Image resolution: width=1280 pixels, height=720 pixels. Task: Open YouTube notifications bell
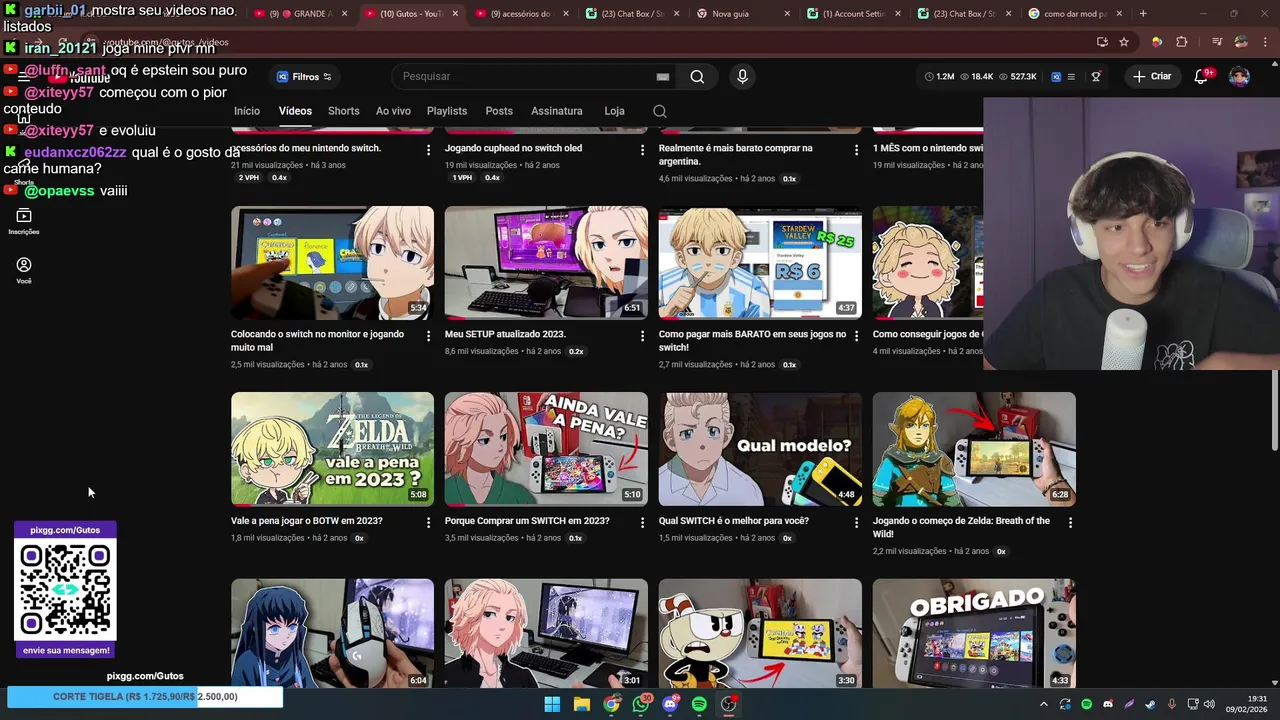(x=1201, y=77)
